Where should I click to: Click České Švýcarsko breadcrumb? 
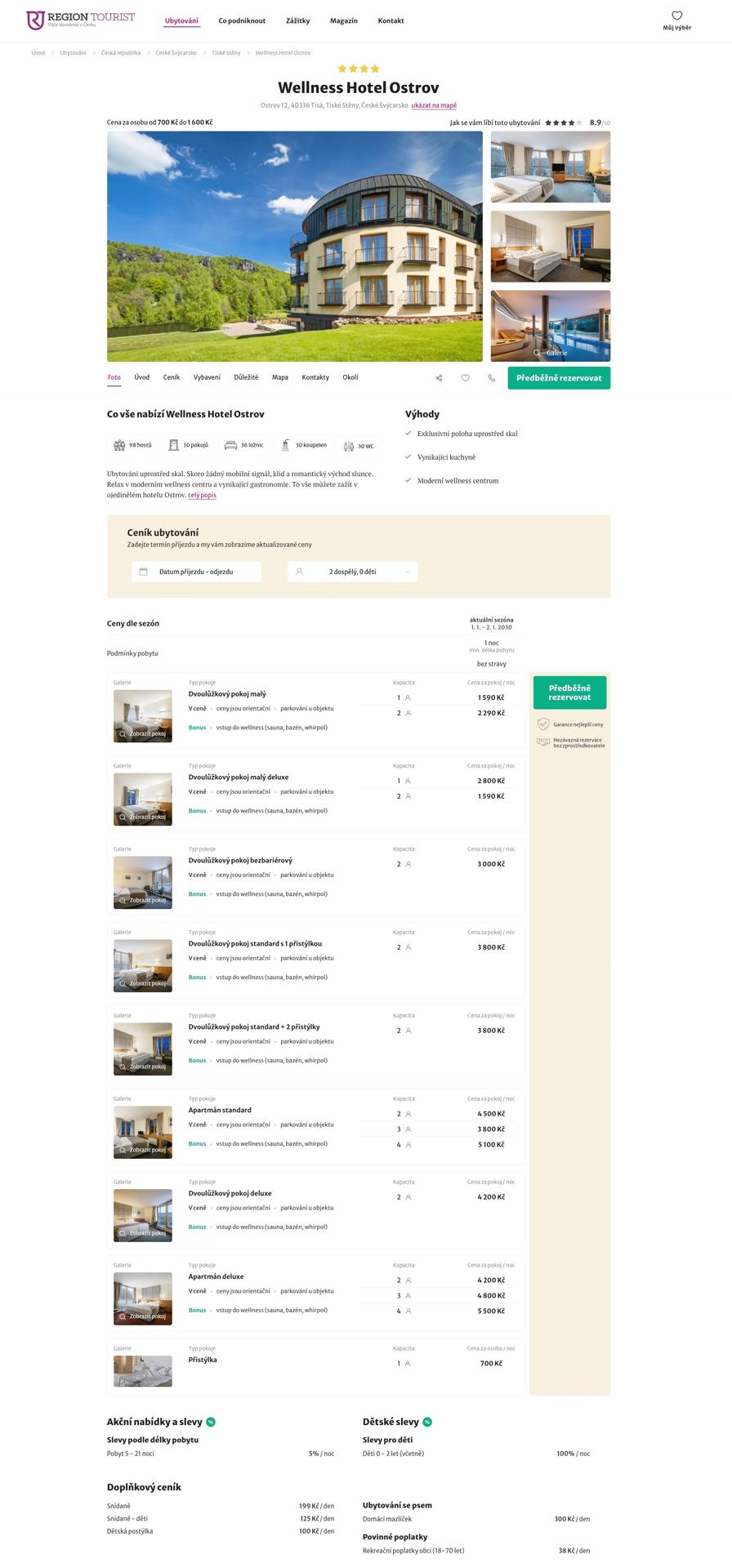[x=176, y=53]
